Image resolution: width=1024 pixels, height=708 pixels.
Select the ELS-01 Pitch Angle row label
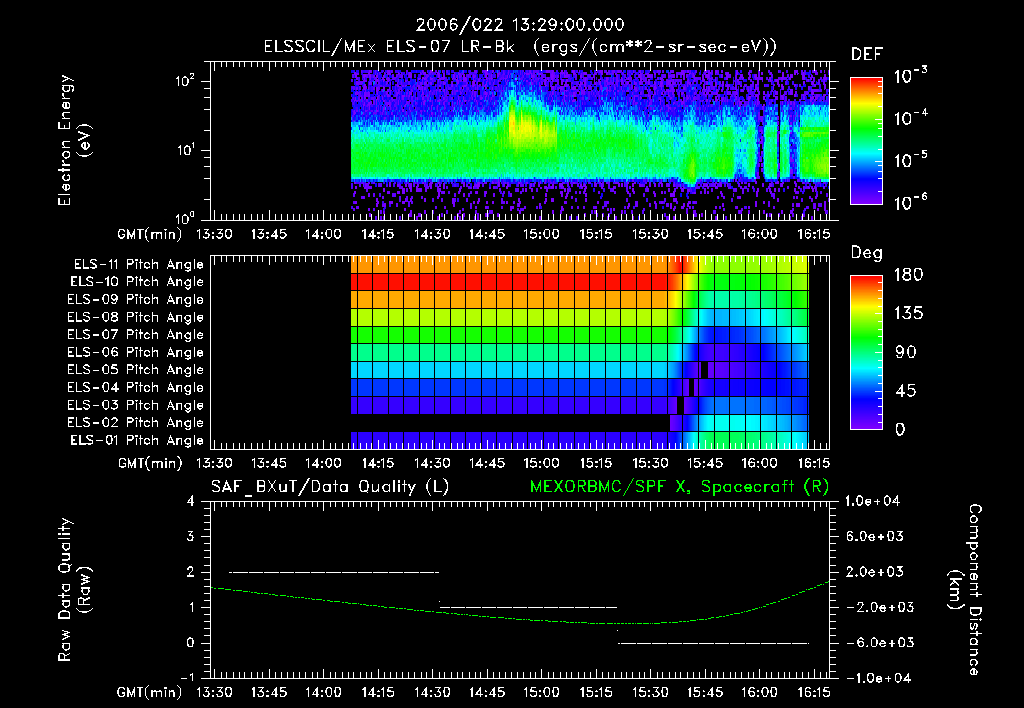[x=137, y=440]
